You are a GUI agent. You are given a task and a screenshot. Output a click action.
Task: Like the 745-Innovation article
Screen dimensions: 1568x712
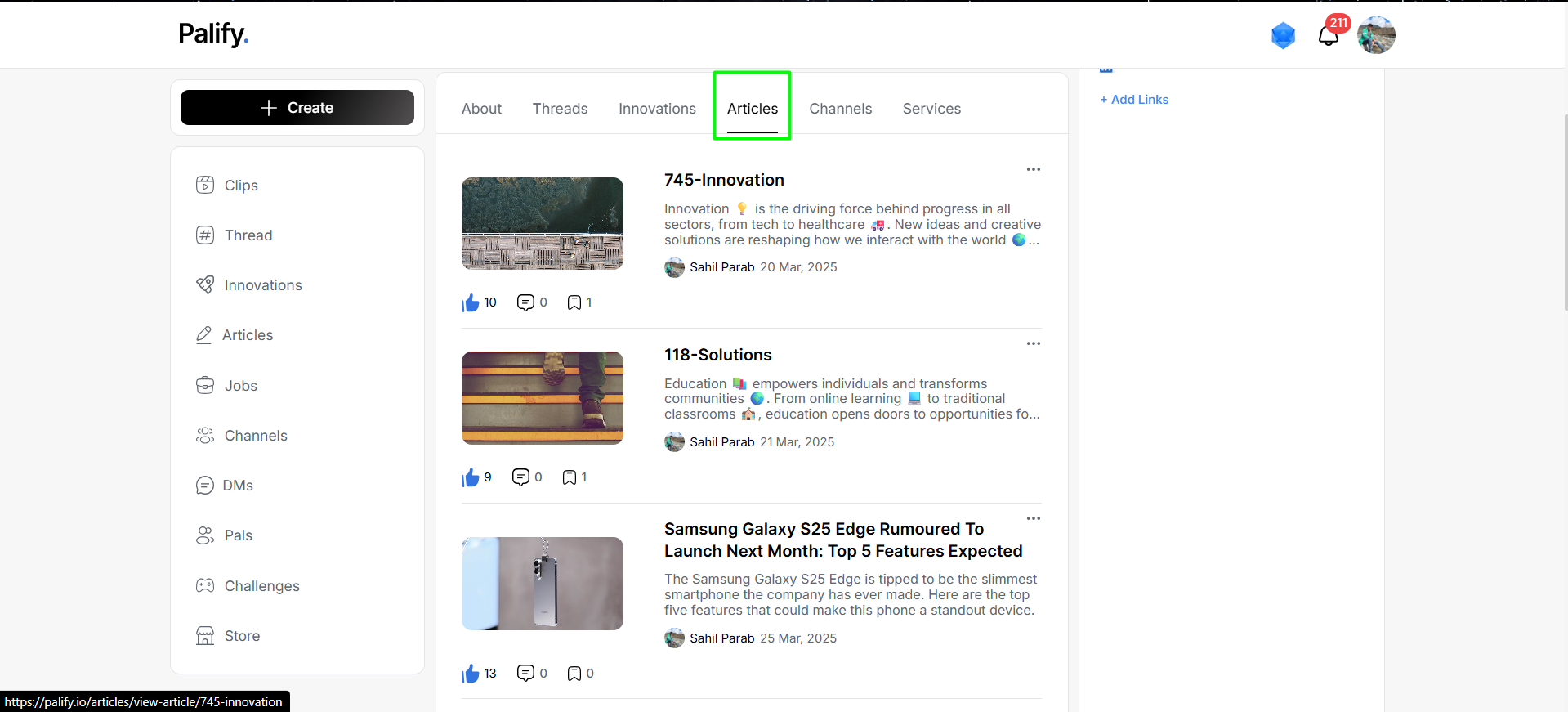point(471,303)
